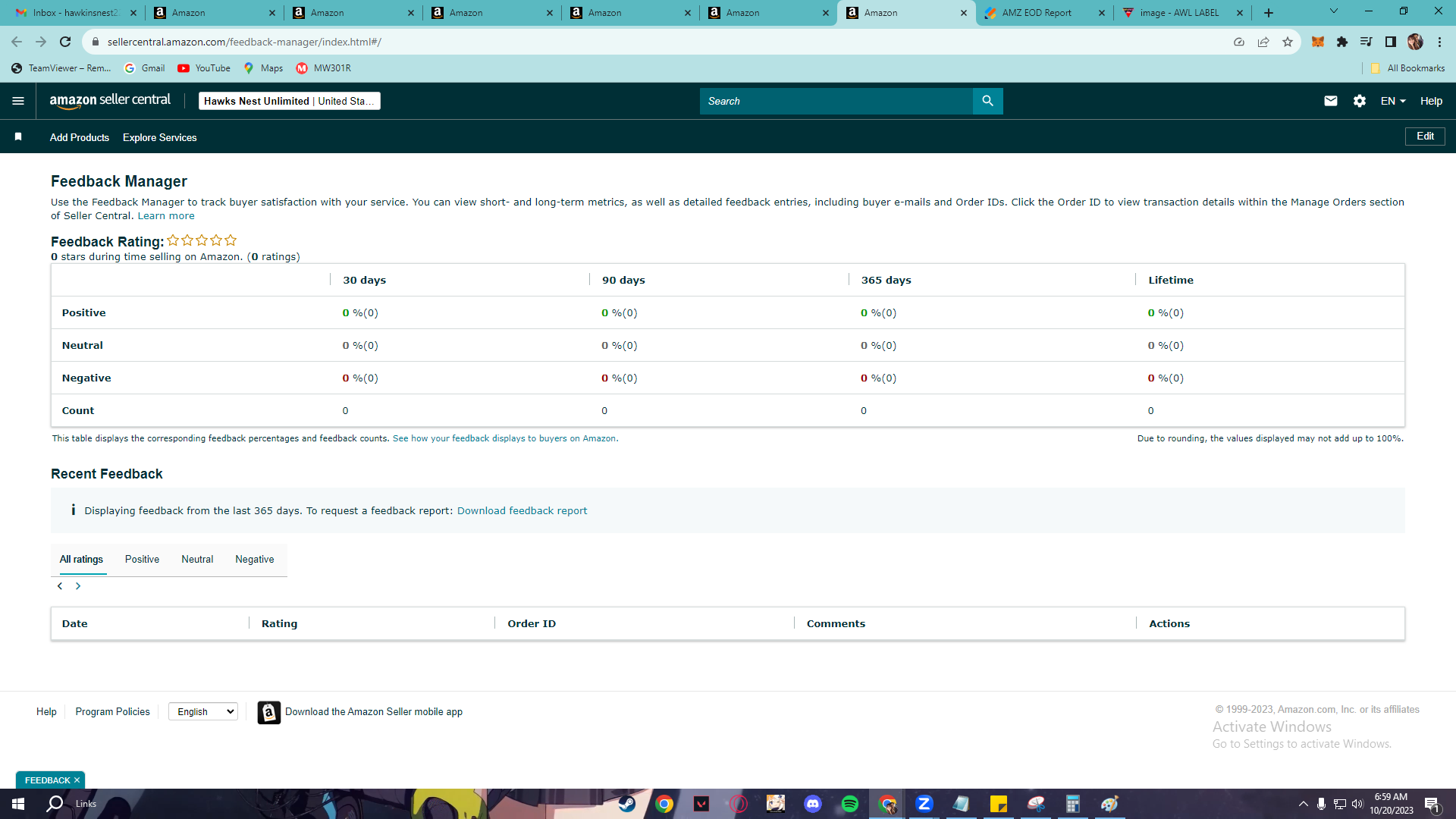Open Spotify from taskbar
1456x819 pixels.
point(850,804)
